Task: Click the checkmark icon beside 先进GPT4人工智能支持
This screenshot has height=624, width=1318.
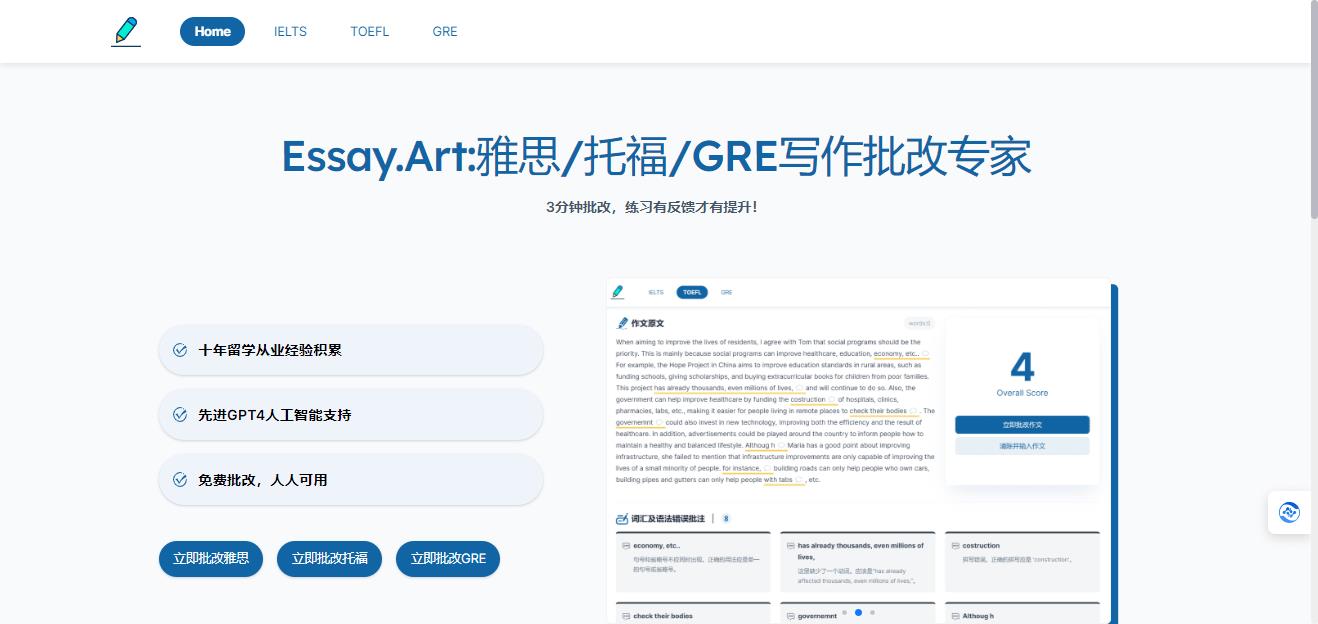Action: tap(180, 415)
